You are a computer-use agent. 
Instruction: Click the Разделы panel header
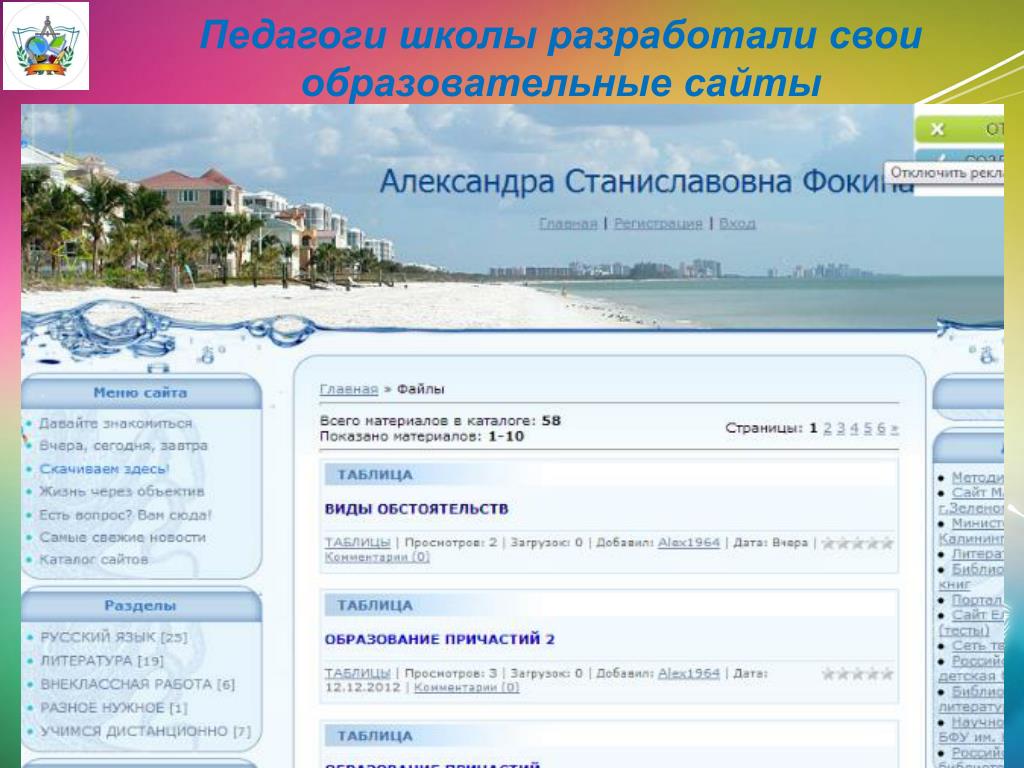(140, 605)
